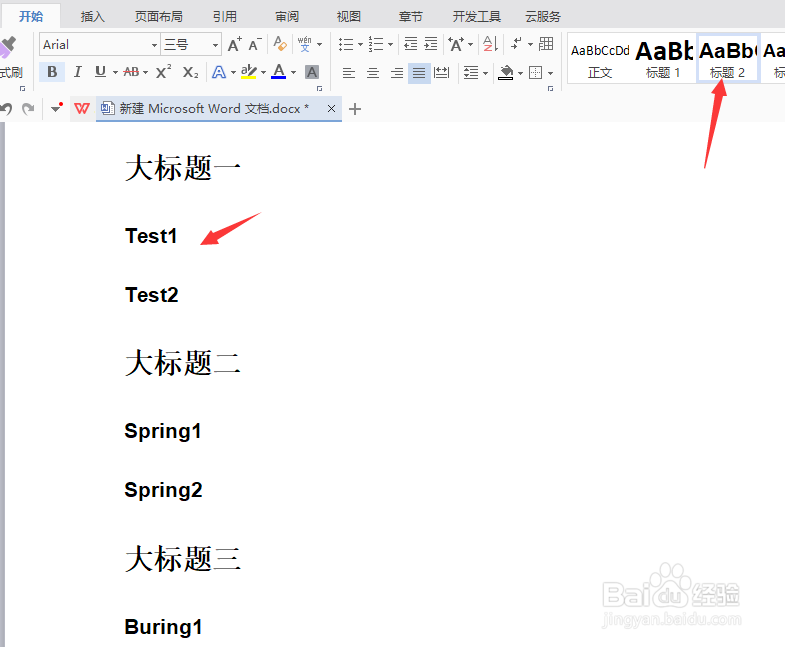Viewport: 785px width, 647px height.
Task: Close the 新建 Microsoft Word 文档.docx tab
Action: point(331,108)
